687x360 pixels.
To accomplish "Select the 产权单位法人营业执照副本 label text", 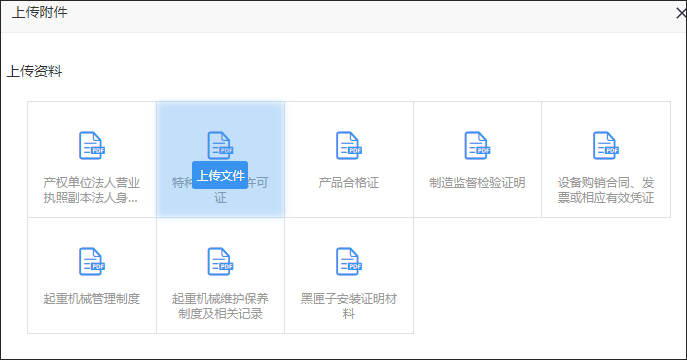I will pyautogui.click(x=92, y=190).
